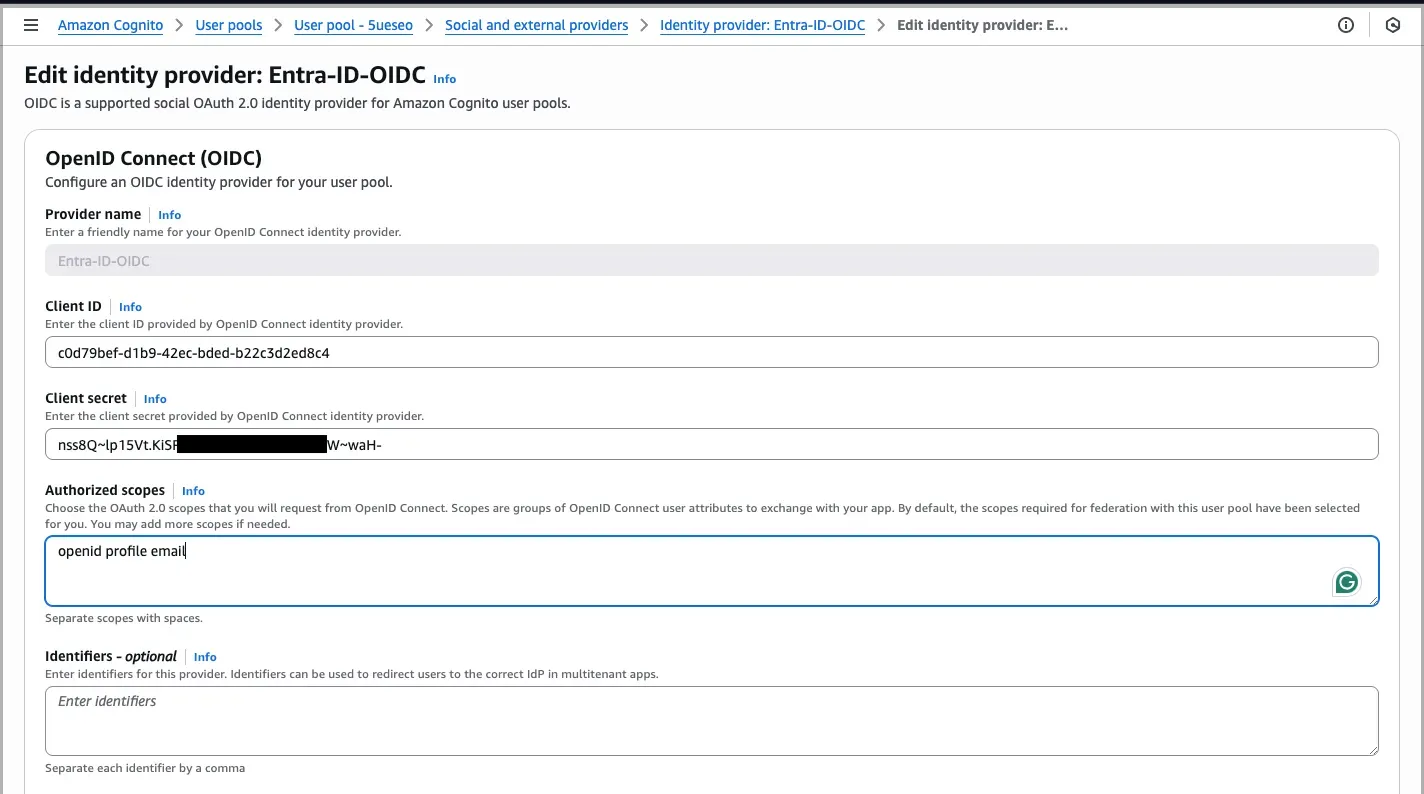
Task: Click Info link beside page title
Action: click(x=444, y=79)
